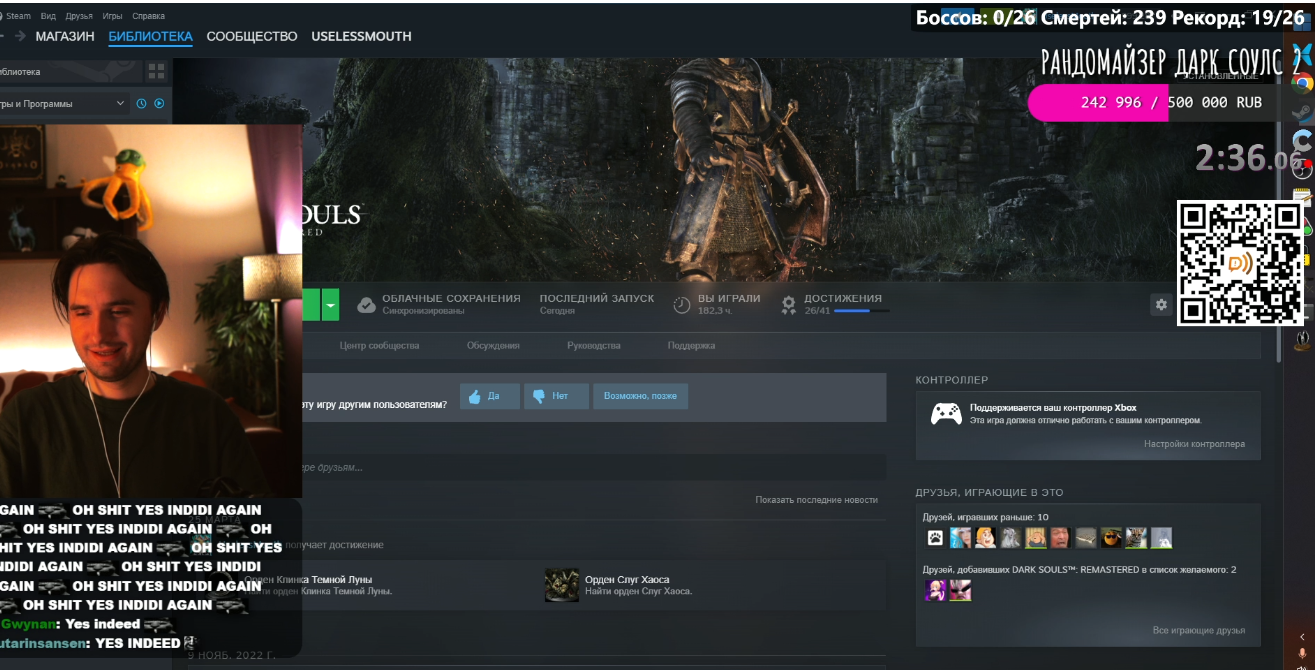Click Все играющие друзья link
The height and width of the screenshot is (670, 1315).
coord(1199,631)
